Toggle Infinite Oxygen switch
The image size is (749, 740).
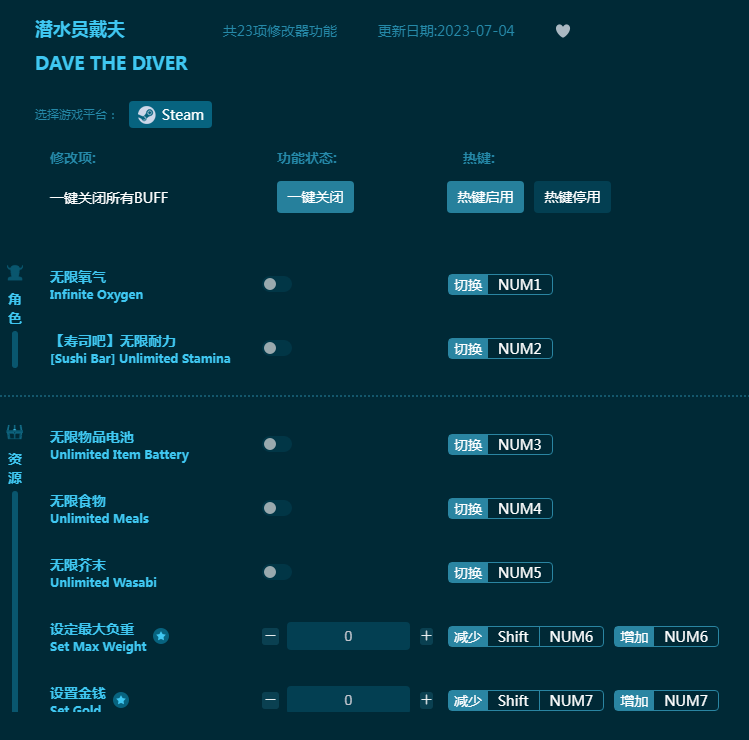click(x=277, y=284)
